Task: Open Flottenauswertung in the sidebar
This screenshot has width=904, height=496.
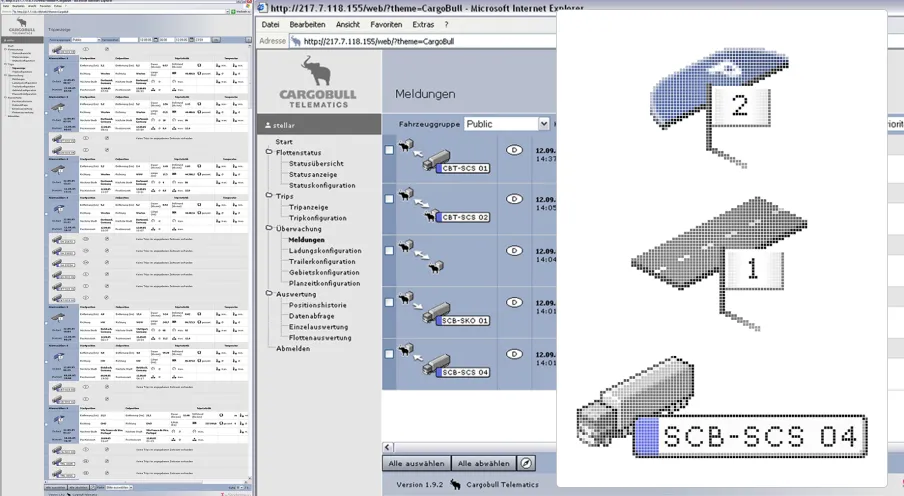Action: [320, 338]
